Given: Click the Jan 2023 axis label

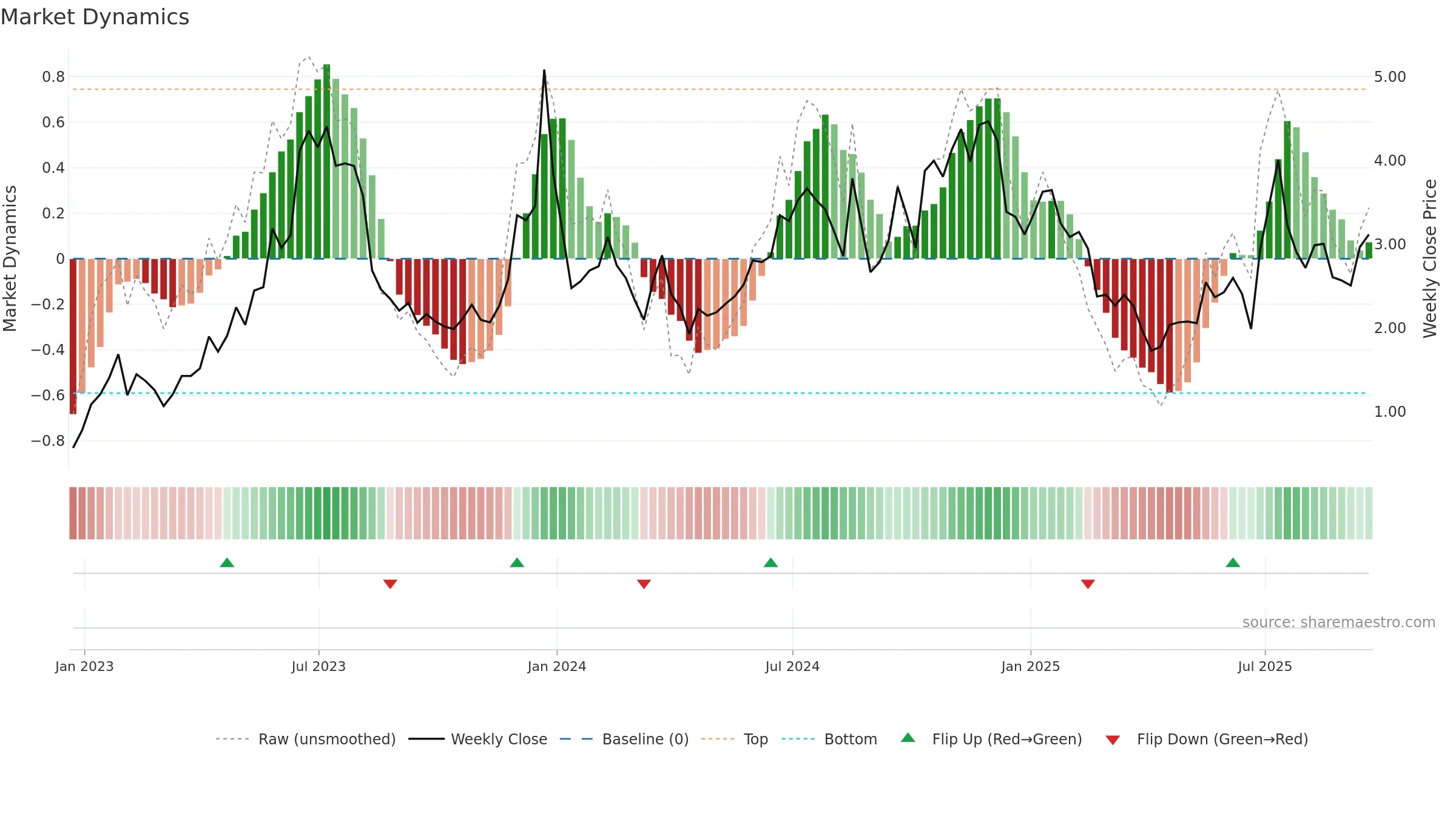Looking at the screenshot, I should tap(84, 666).
